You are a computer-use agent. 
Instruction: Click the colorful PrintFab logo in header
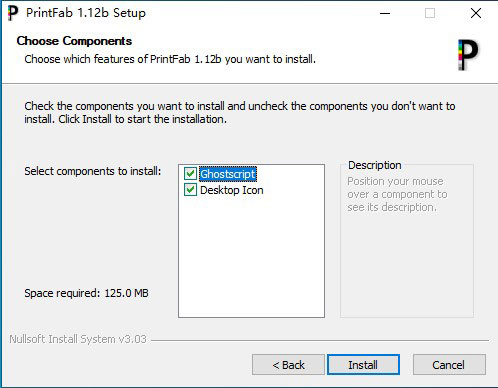pyautogui.click(x=468, y=55)
